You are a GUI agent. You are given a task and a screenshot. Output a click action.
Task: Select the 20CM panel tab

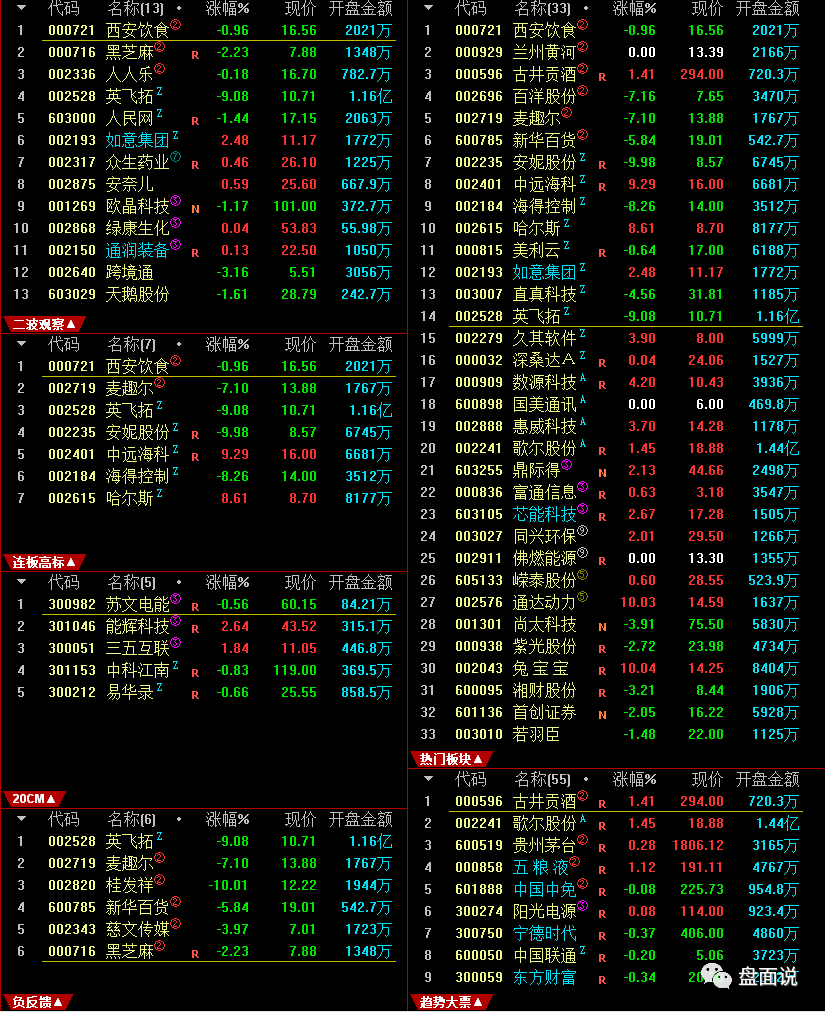pos(34,799)
